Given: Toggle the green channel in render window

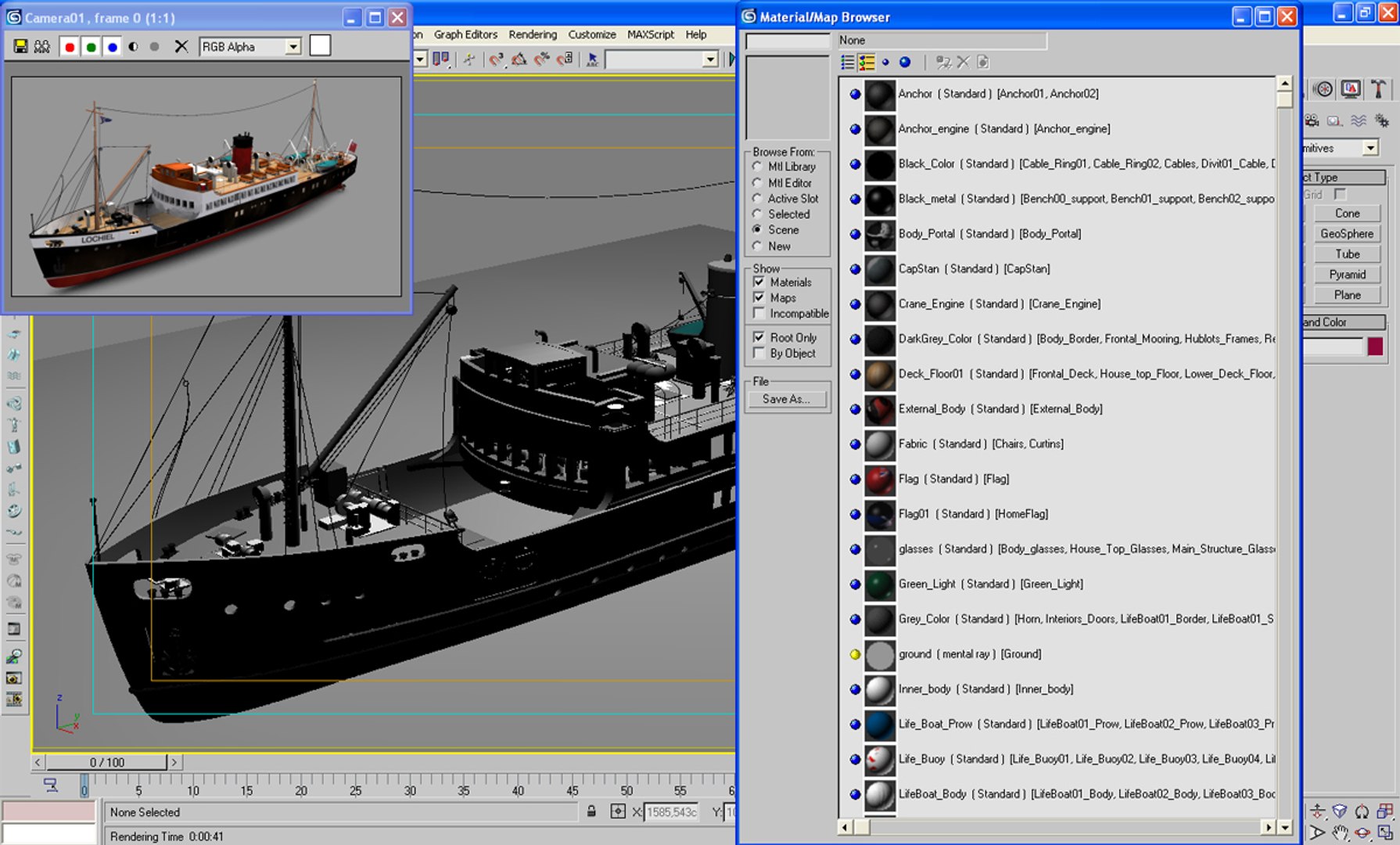Looking at the screenshot, I should [x=91, y=47].
